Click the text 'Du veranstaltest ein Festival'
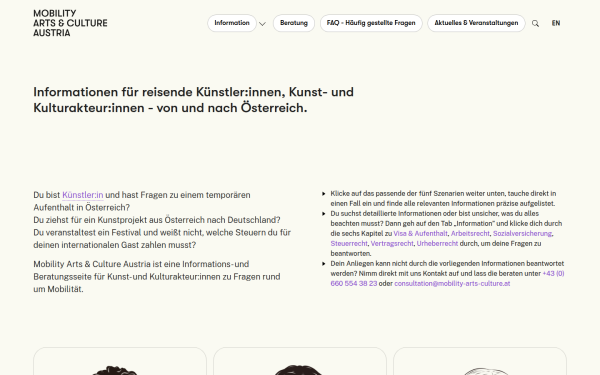The image size is (600, 375). click(x=162, y=239)
